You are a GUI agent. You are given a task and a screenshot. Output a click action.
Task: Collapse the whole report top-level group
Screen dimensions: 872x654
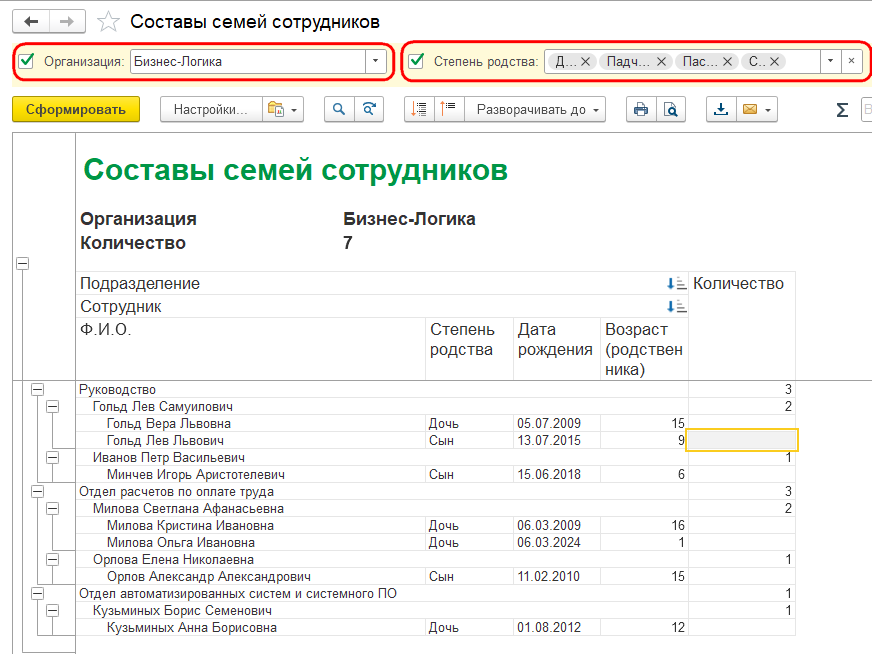pos(22,264)
